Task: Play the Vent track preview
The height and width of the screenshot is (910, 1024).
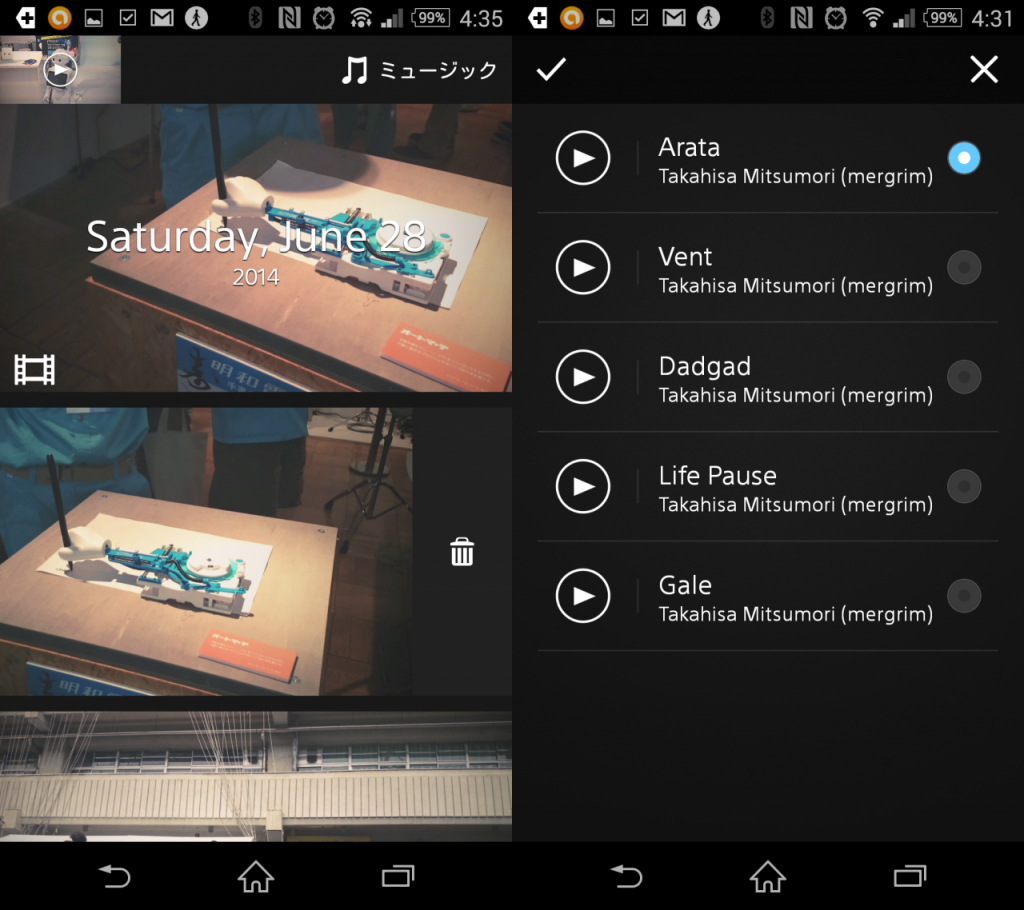Action: click(x=583, y=268)
